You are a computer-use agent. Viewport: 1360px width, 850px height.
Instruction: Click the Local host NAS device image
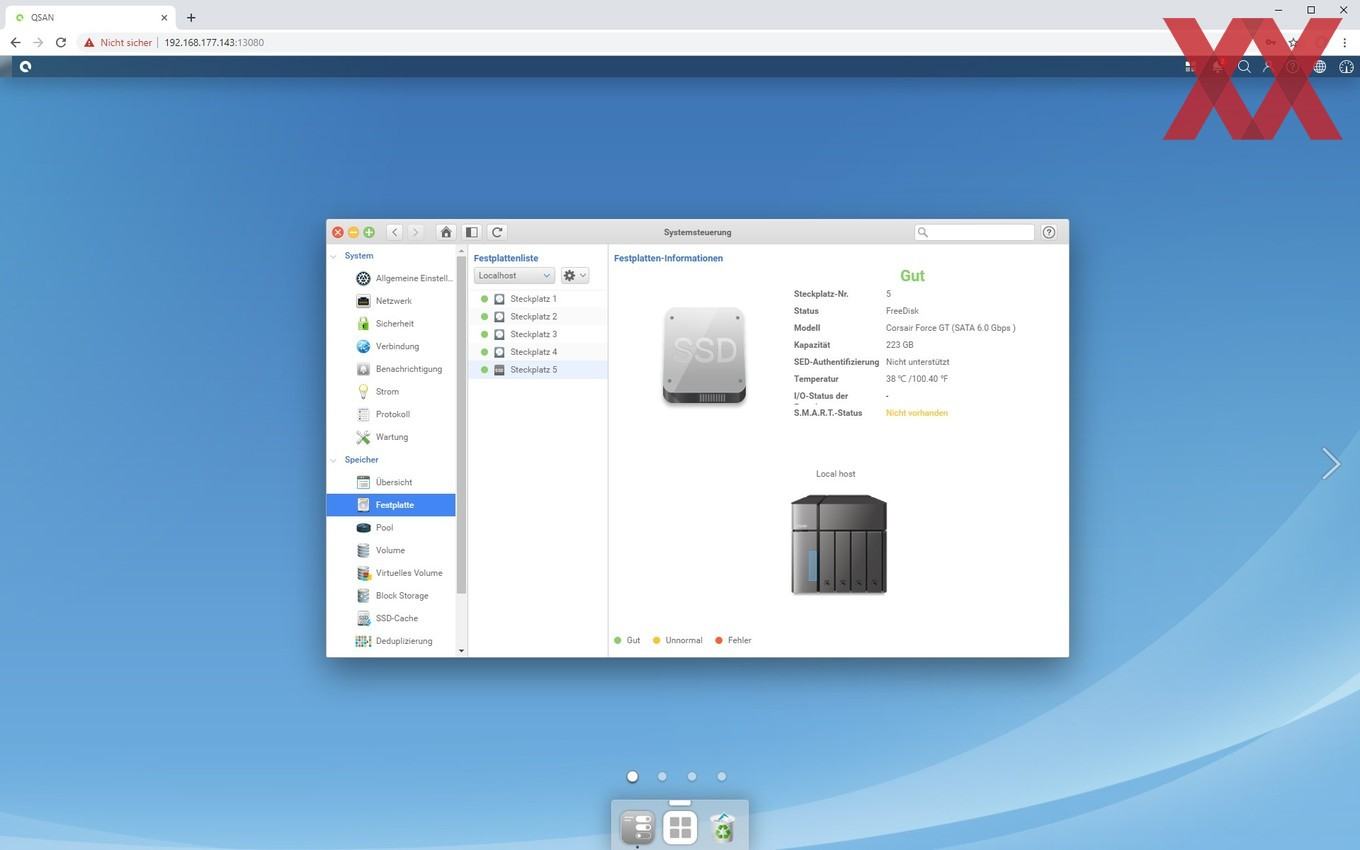point(839,544)
